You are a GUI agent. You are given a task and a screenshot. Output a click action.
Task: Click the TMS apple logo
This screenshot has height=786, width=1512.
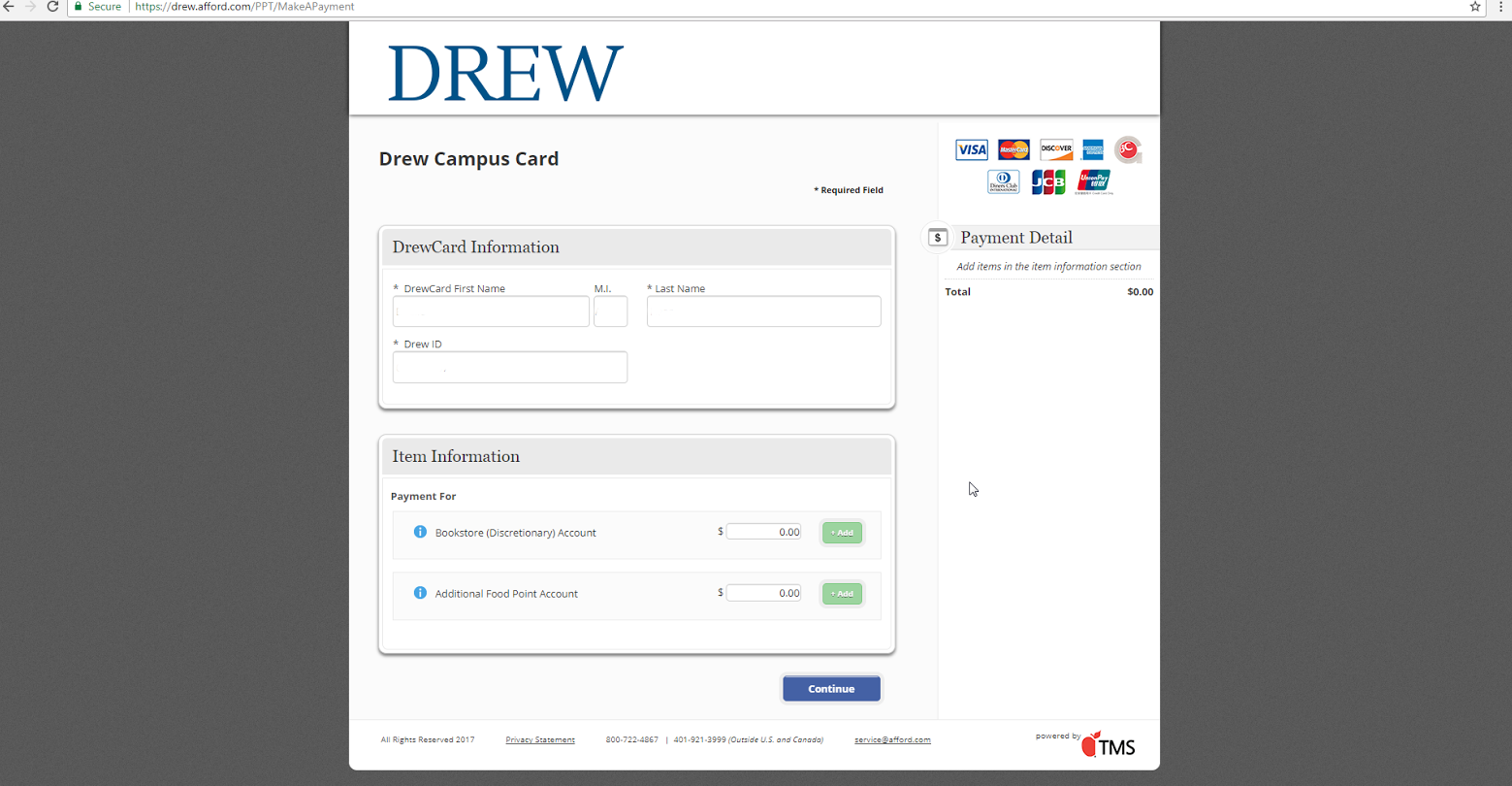point(1109,744)
